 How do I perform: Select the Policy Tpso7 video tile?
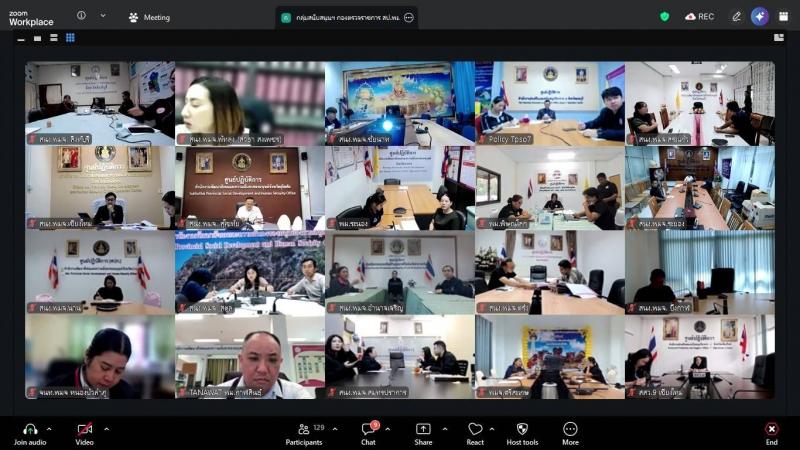coord(550,104)
